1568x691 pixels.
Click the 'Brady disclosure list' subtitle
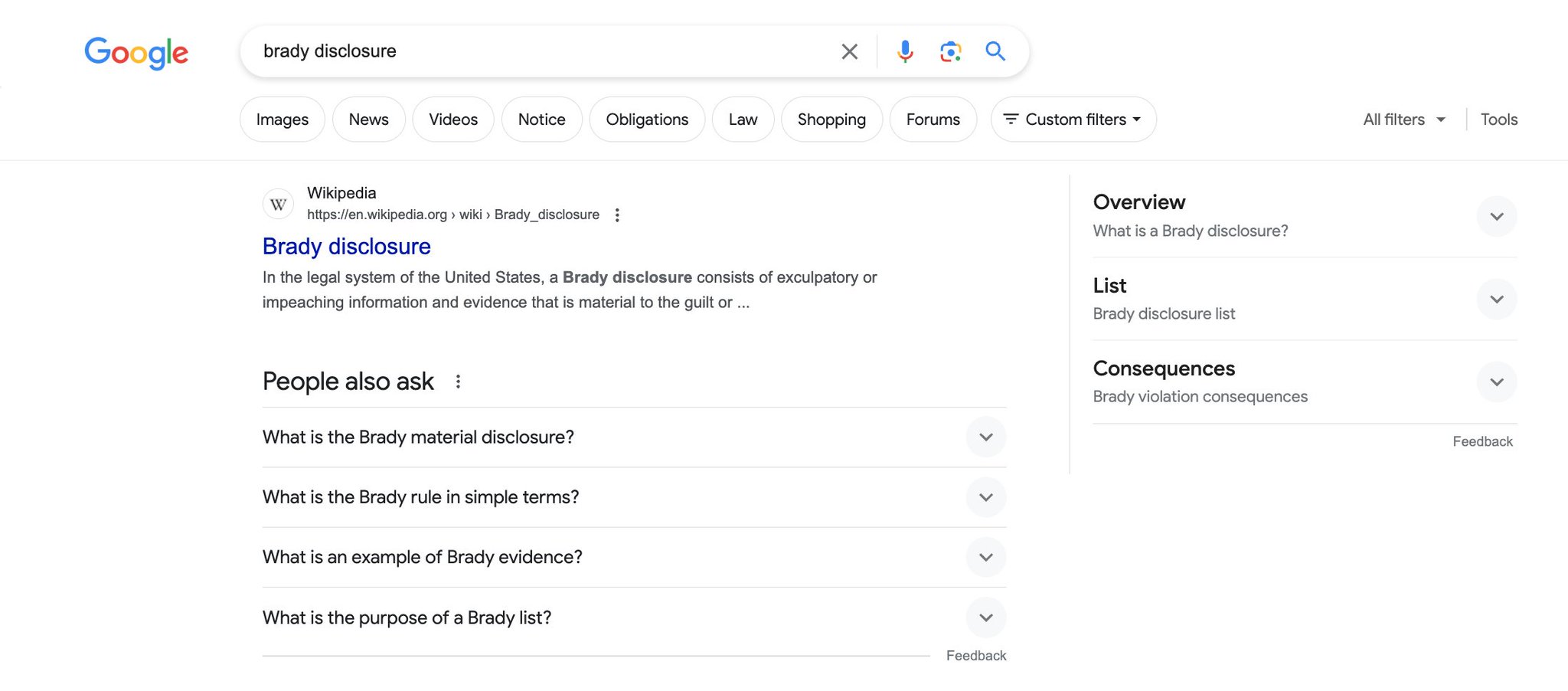click(1164, 314)
